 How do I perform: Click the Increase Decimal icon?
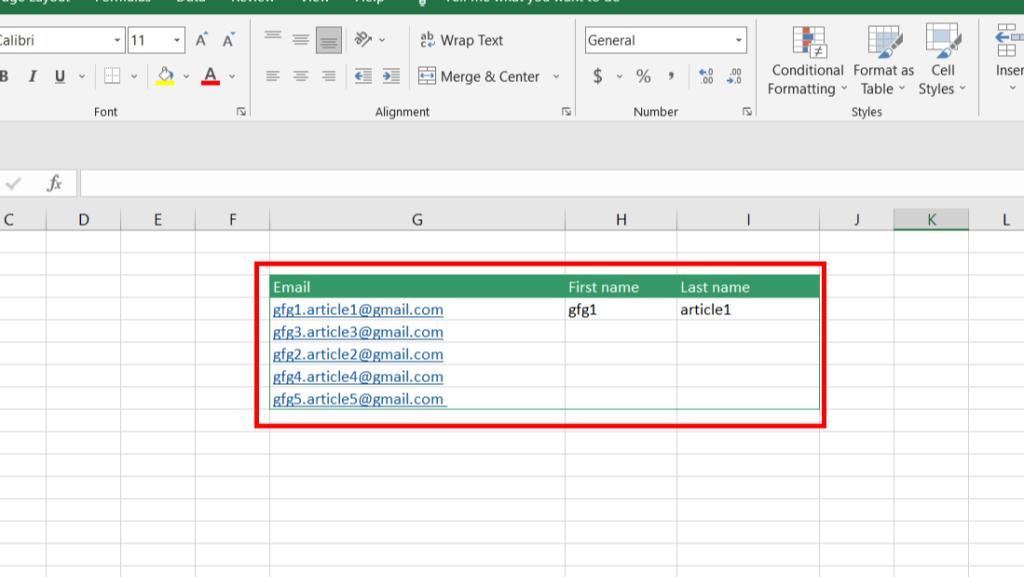tap(706, 76)
